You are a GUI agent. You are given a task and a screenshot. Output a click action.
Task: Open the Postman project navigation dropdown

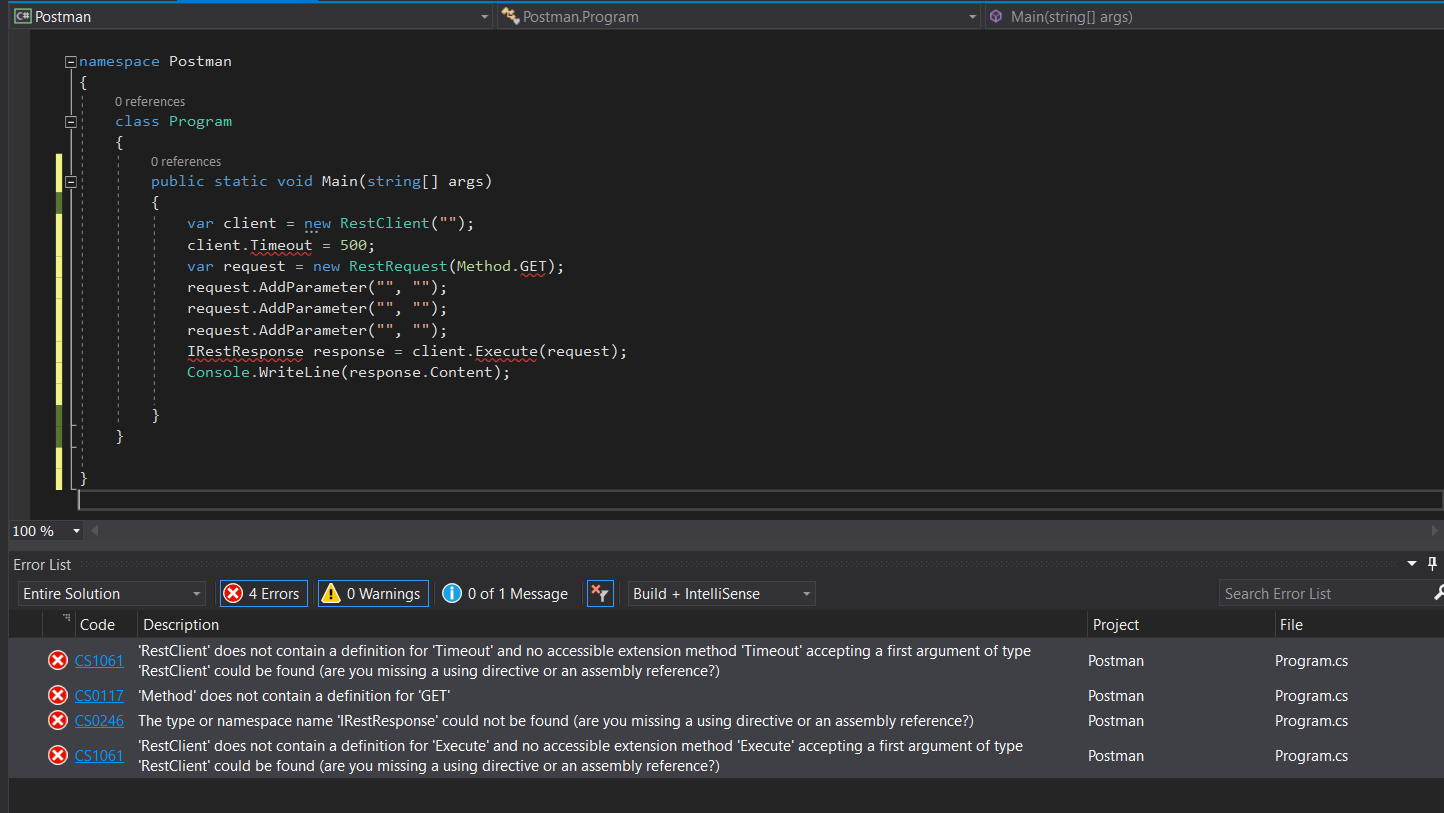click(x=485, y=16)
